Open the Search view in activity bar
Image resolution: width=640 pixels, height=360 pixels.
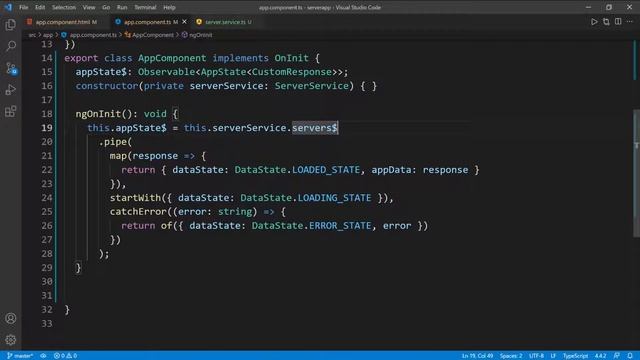point(11,46)
